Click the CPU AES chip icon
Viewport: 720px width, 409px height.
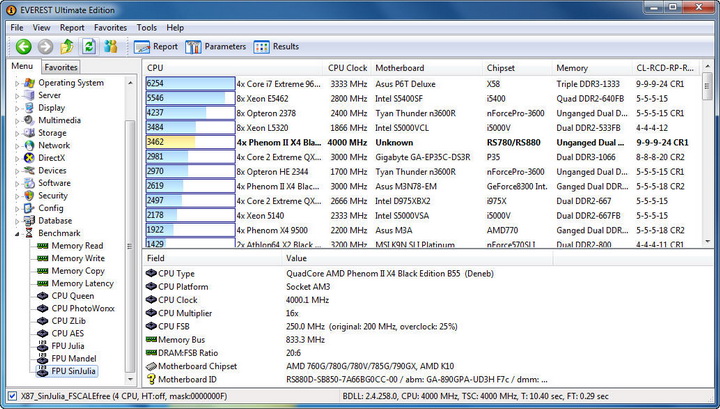(x=43, y=333)
